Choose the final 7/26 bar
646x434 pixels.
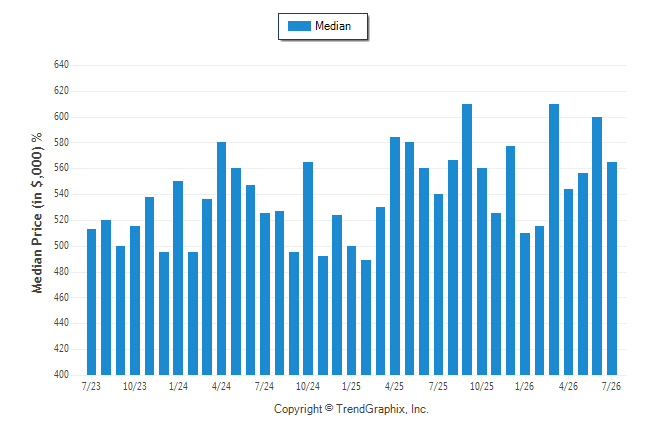coord(612,268)
